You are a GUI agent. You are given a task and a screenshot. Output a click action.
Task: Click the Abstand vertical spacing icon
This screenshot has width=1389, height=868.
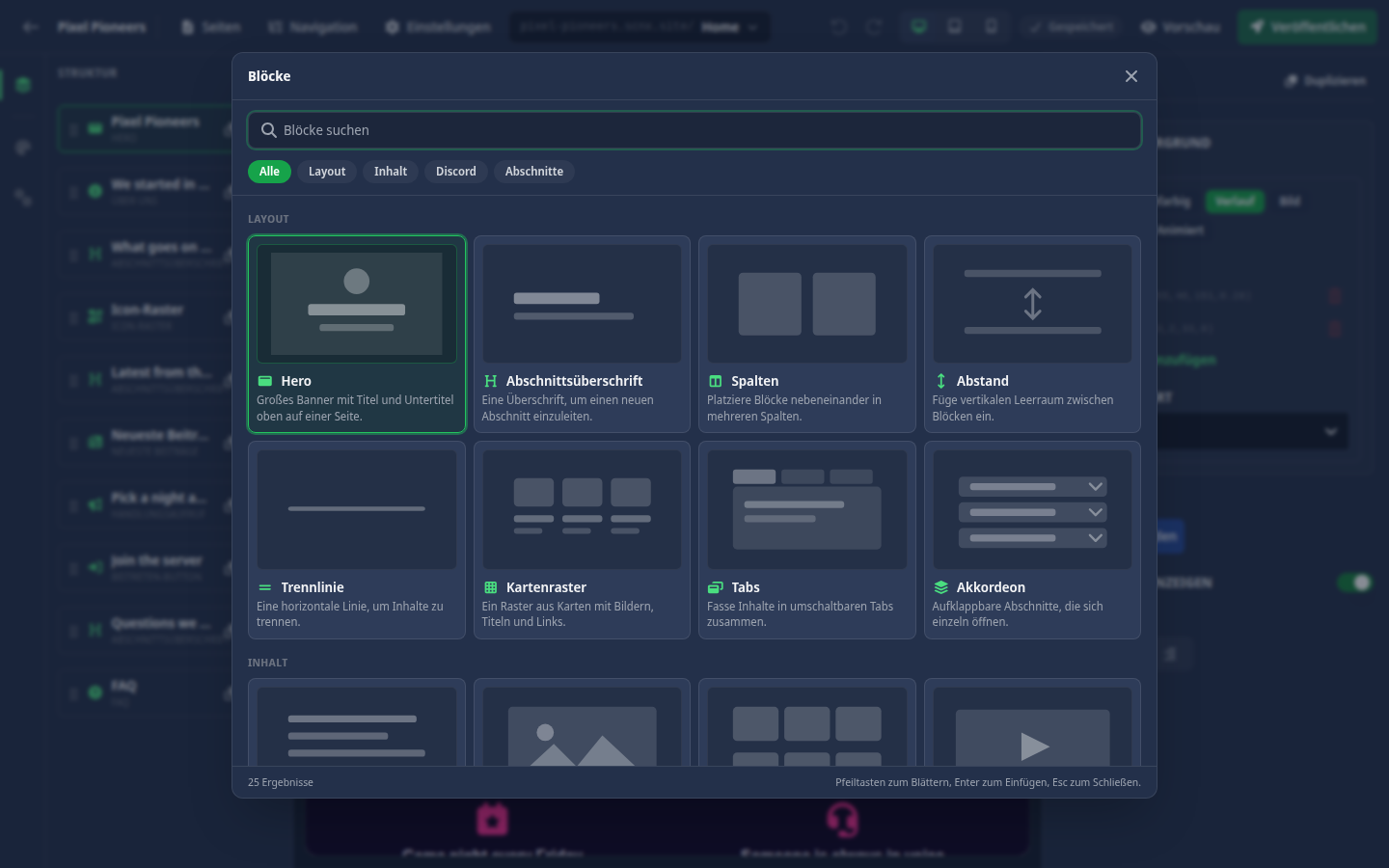point(941,381)
